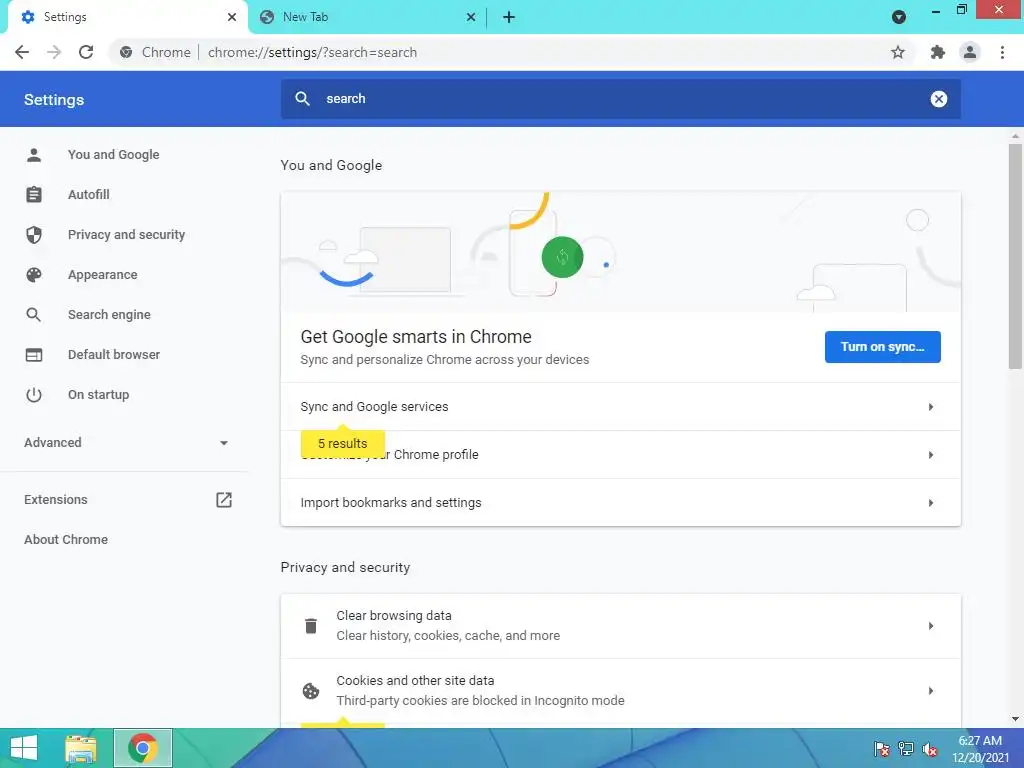Viewport: 1024px width, 768px height.
Task: Click the scrollbar down arrow
Action: point(1015,719)
